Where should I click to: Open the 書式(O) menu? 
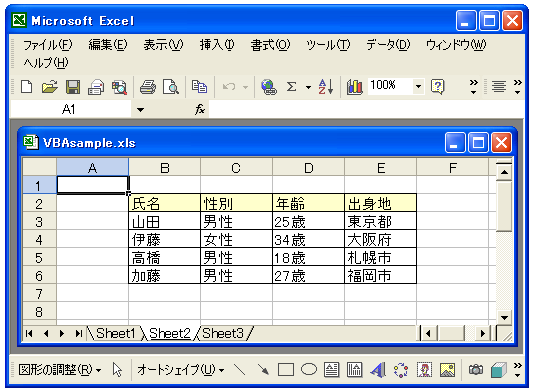(x=270, y=45)
